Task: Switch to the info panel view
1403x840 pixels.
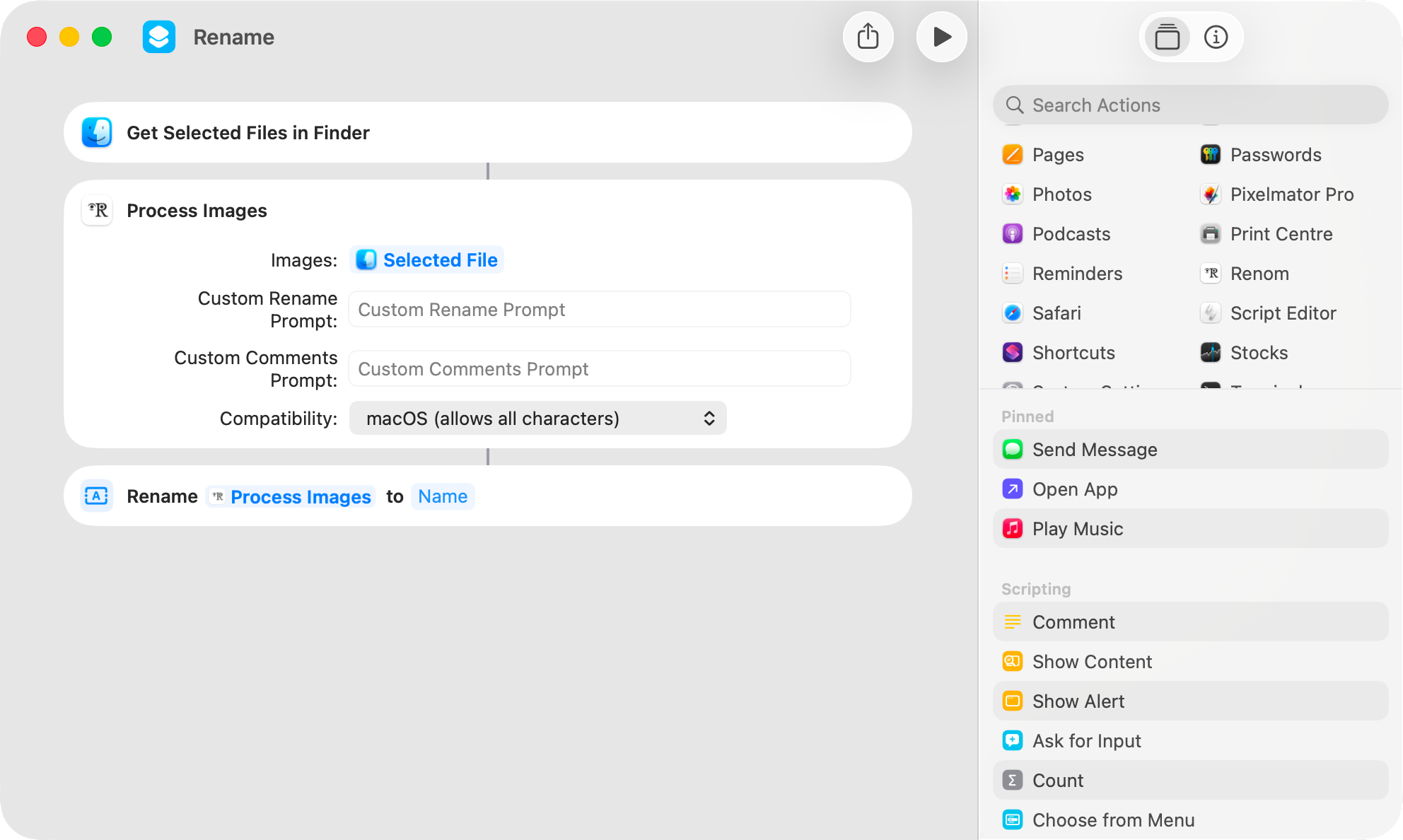Action: [1216, 37]
